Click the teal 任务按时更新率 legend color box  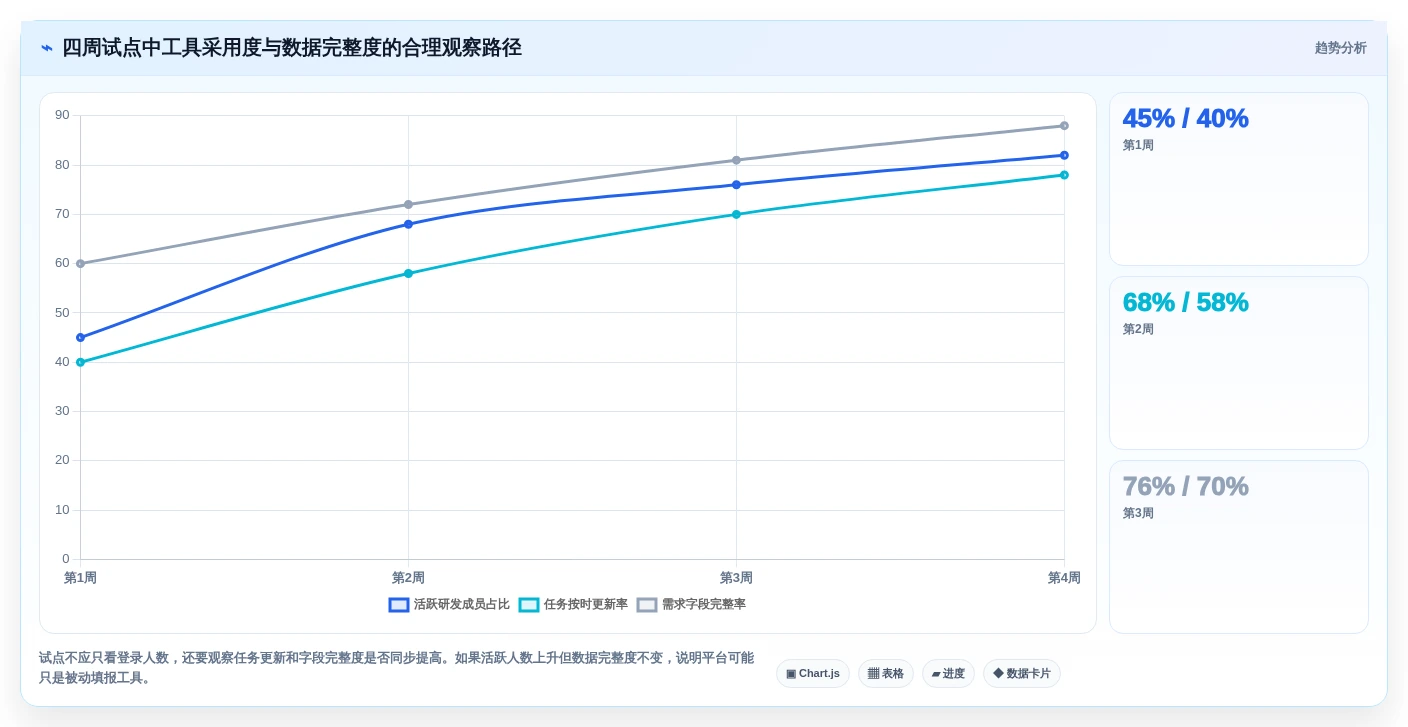point(529,605)
